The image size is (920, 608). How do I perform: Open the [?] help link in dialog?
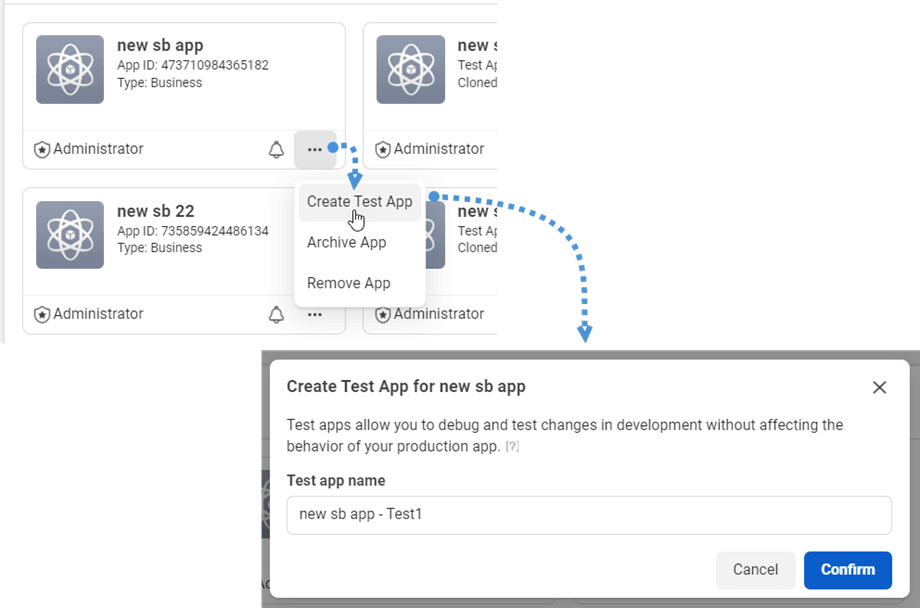[x=512, y=447]
